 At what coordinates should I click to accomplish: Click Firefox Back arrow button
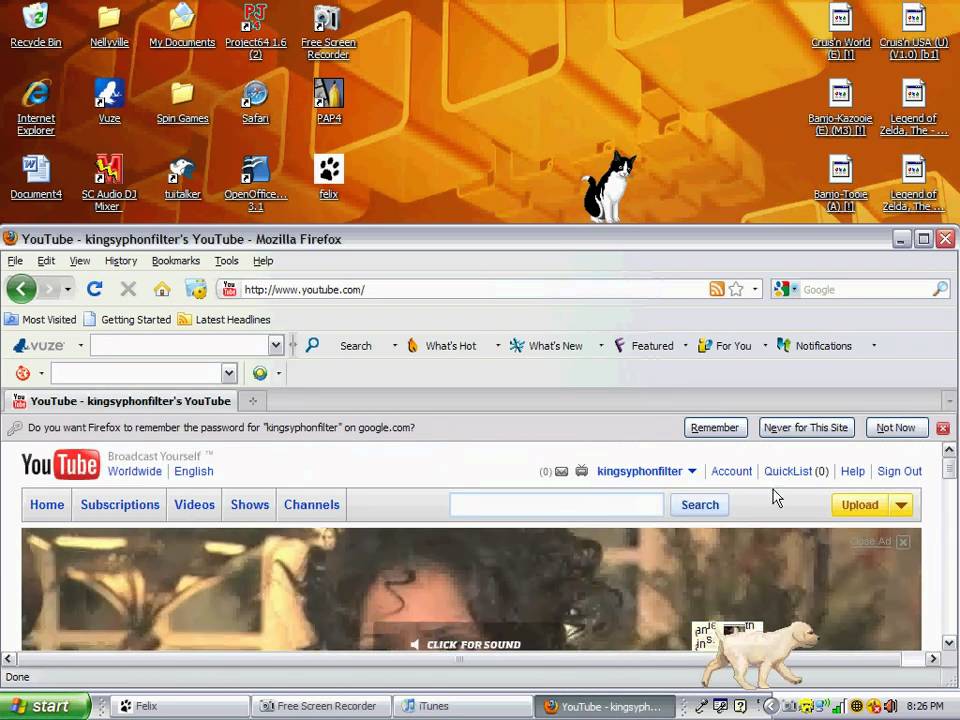tap(21, 289)
